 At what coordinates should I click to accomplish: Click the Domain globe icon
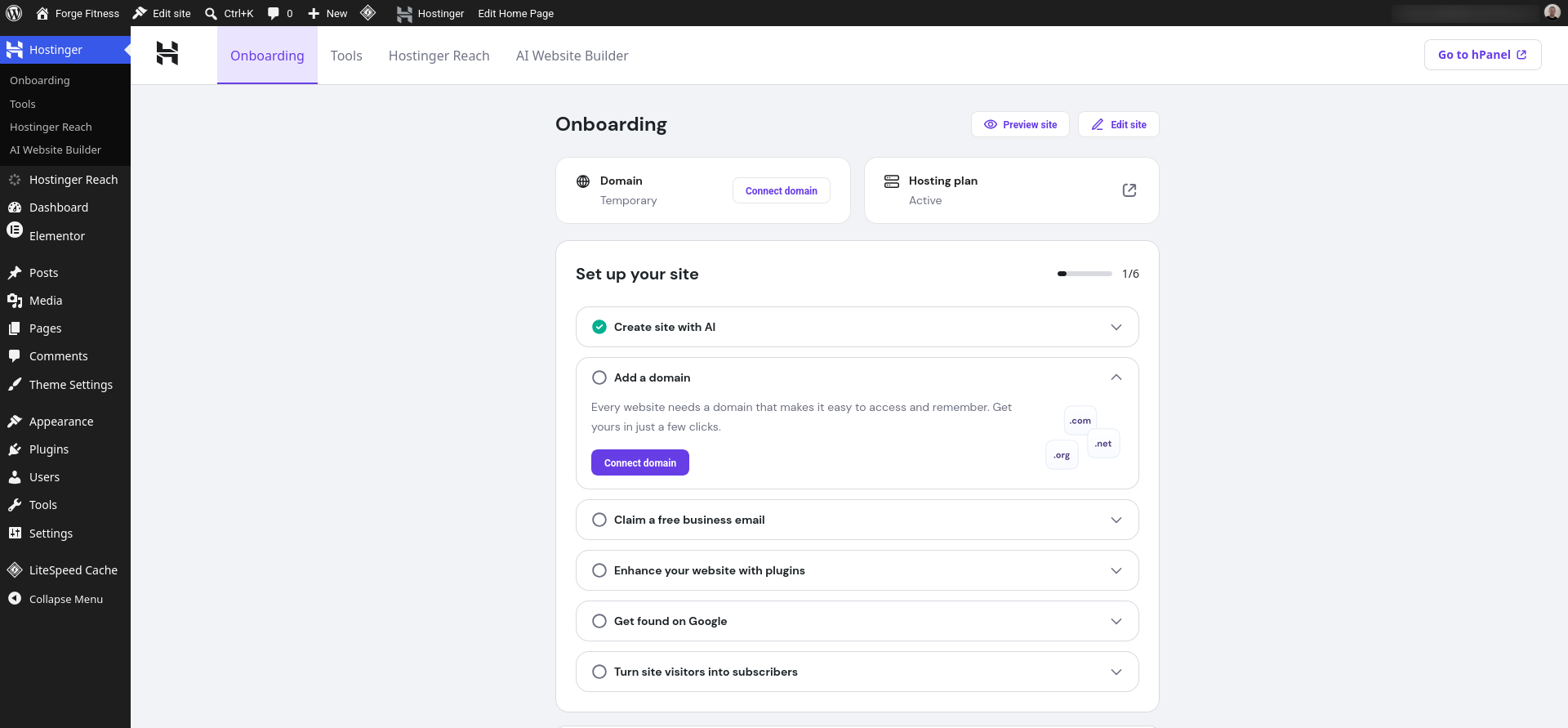[x=583, y=181]
